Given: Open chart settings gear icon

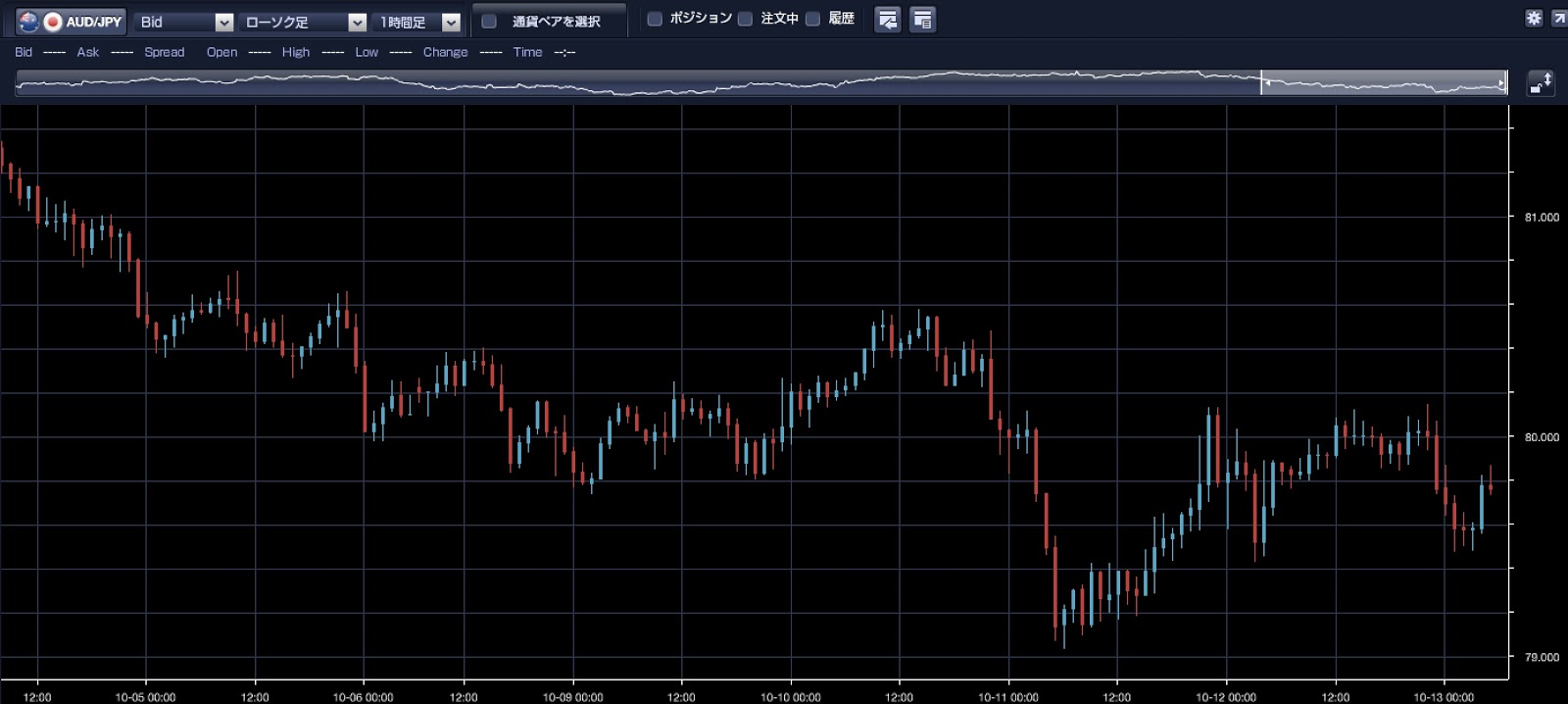Looking at the screenshot, I should click(x=1534, y=18).
